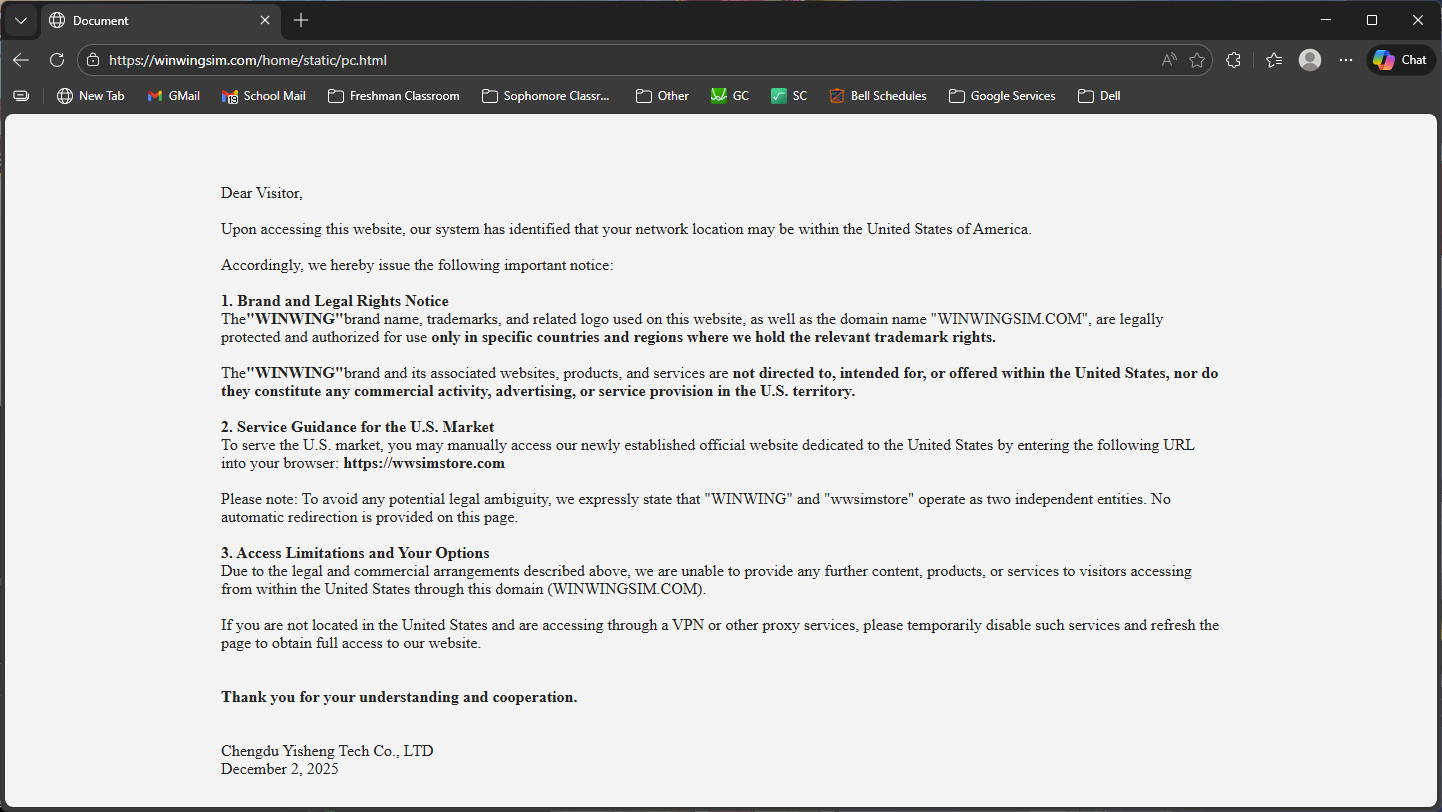Screen dimensions: 1442x812
Task: Expand the Freshman Classroom bookmarks folder
Action: (x=394, y=96)
